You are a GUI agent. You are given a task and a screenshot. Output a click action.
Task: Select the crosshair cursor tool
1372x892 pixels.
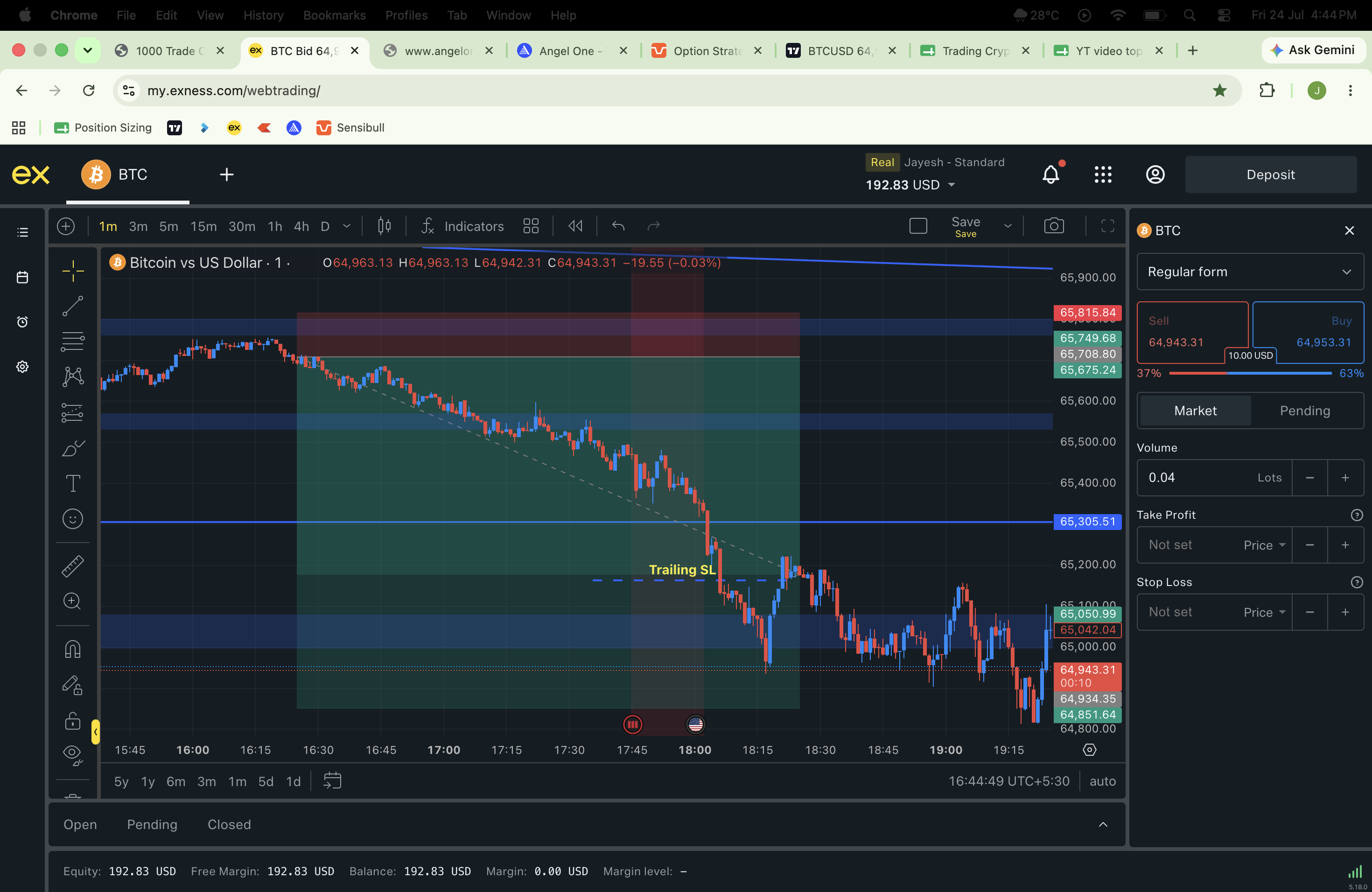tap(73, 270)
